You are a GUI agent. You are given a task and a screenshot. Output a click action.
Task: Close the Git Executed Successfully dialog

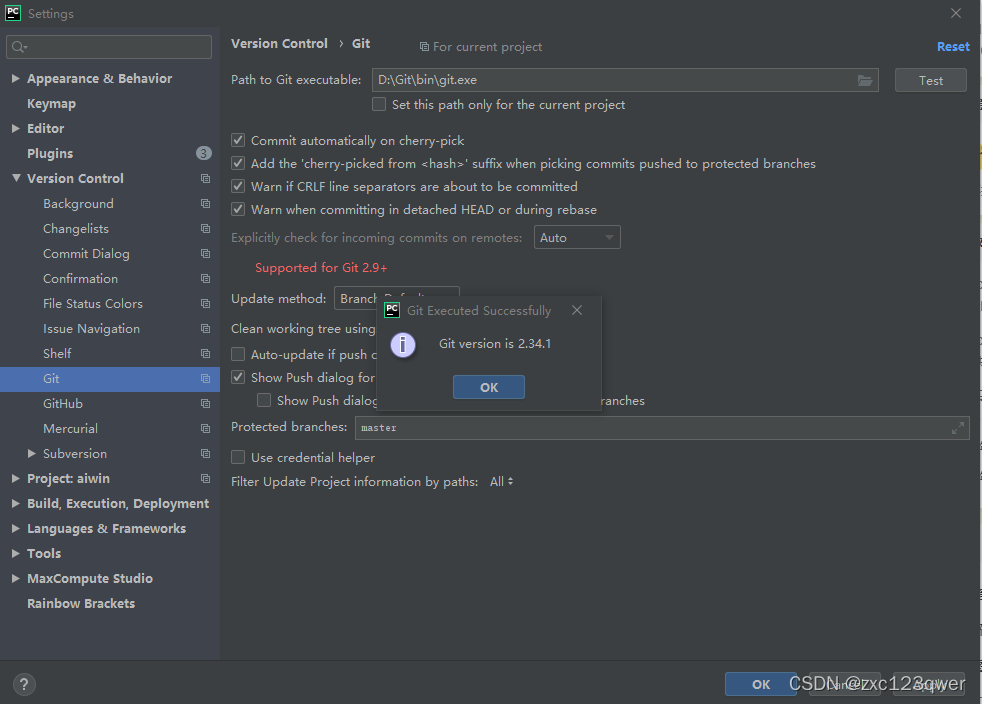pyautogui.click(x=577, y=310)
